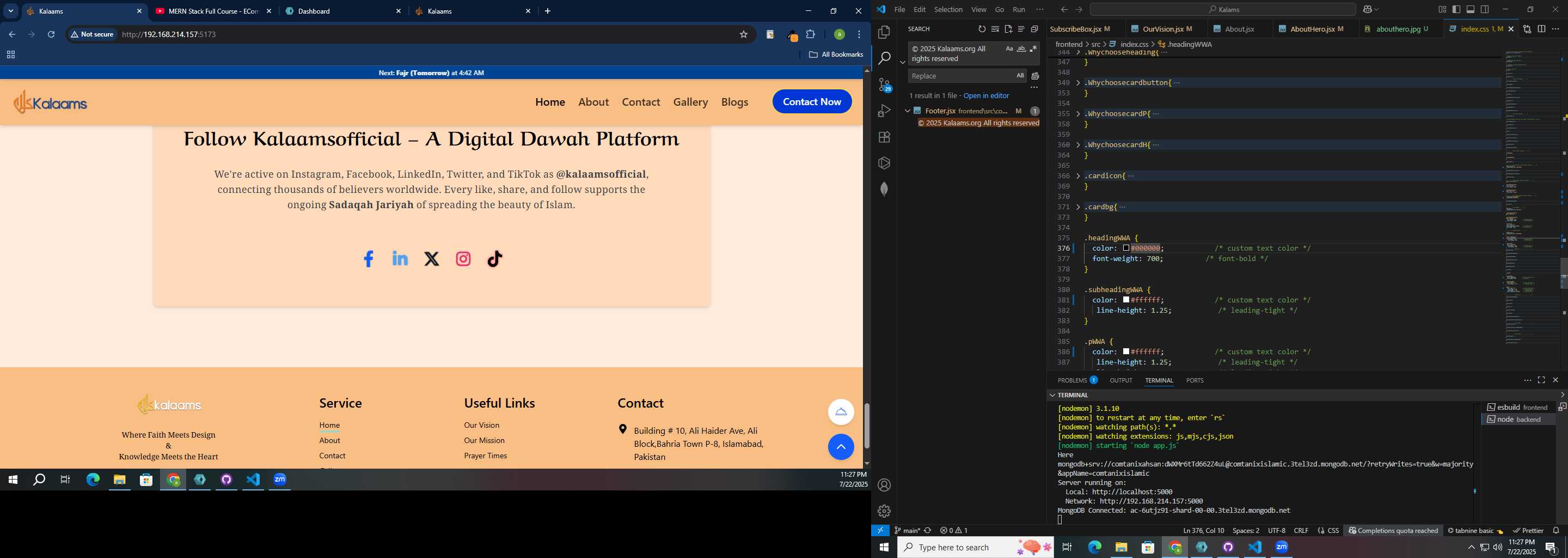The height and width of the screenshot is (558, 1568).
Task: Open the Selection menu in VS Code
Action: tap(948, 10)
